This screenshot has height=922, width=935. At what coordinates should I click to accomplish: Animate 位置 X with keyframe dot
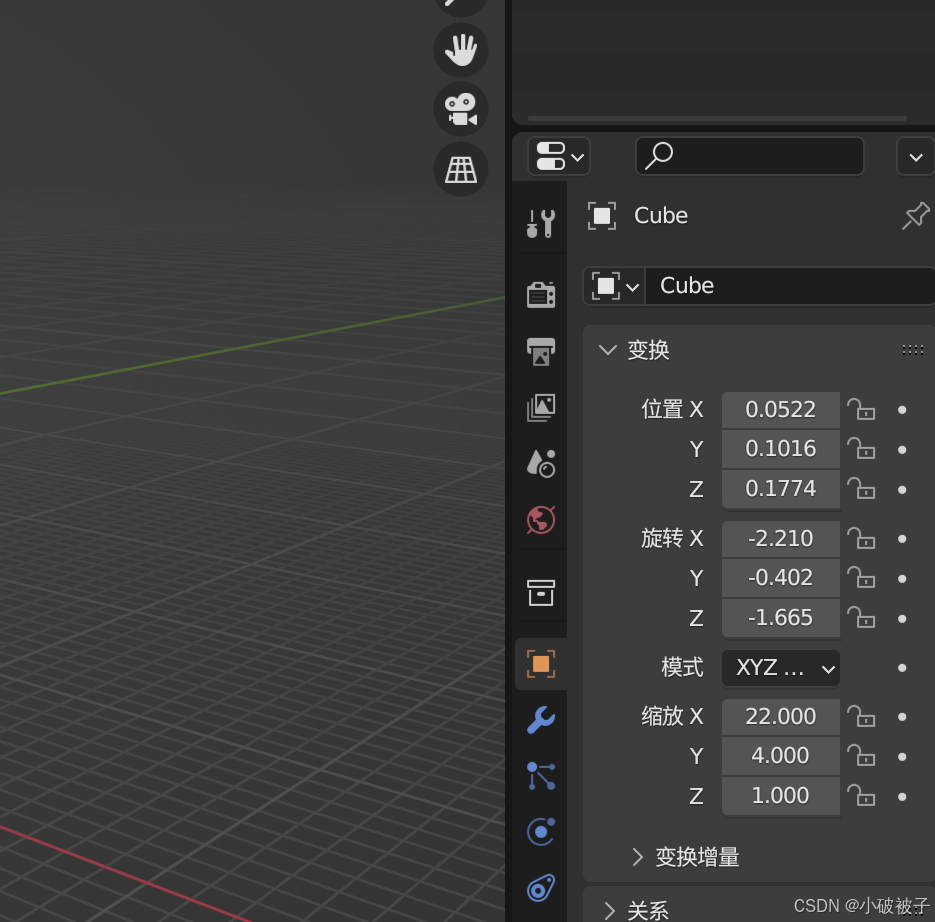[x=902, y=410]
